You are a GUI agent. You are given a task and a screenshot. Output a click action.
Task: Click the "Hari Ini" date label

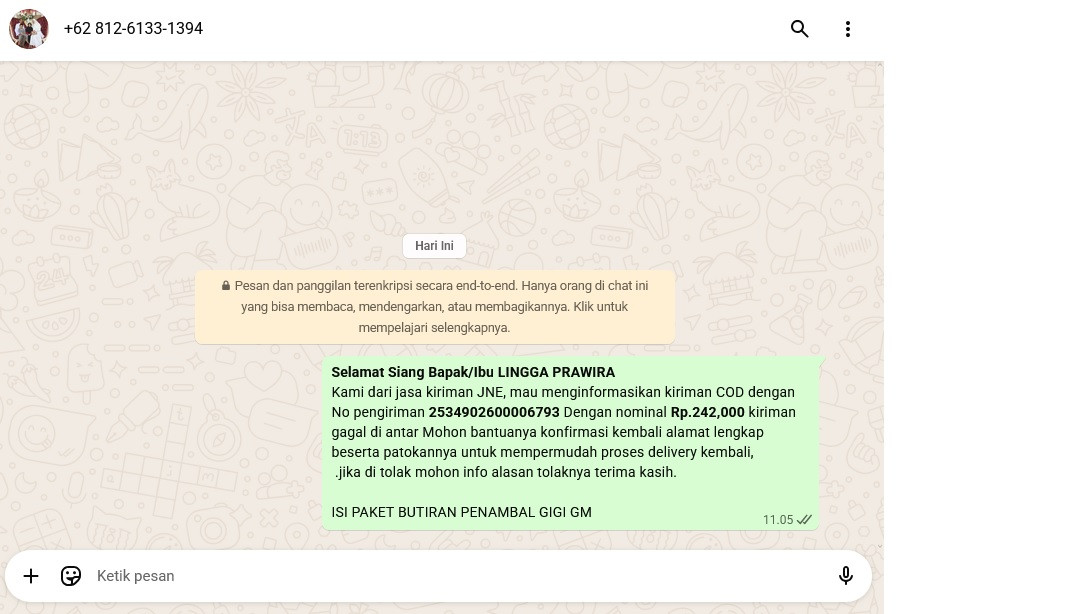pos(434,246)
